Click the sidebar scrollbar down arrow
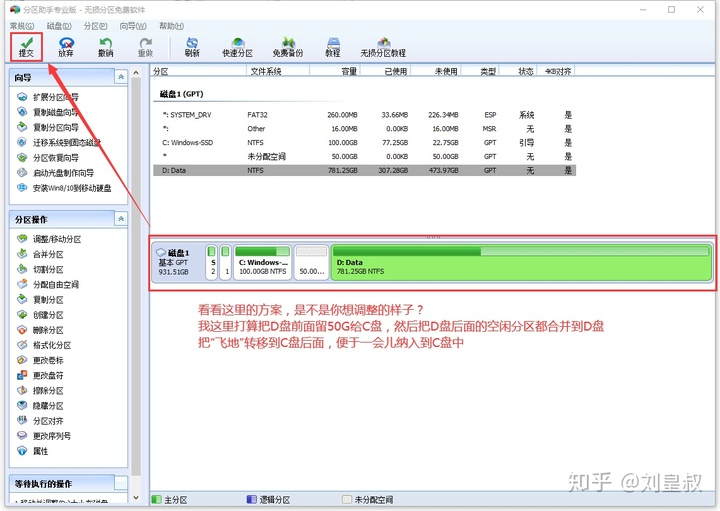Viewport: 720px width, 511px height. pyautogui.click(x=136, y=497)
